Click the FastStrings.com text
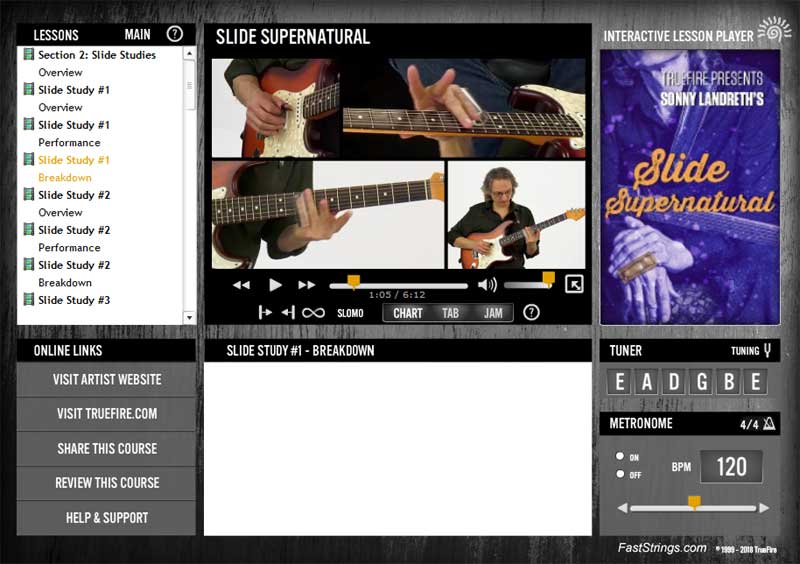The height and width of the screenshot is (564, 800). tap(662, 548)
